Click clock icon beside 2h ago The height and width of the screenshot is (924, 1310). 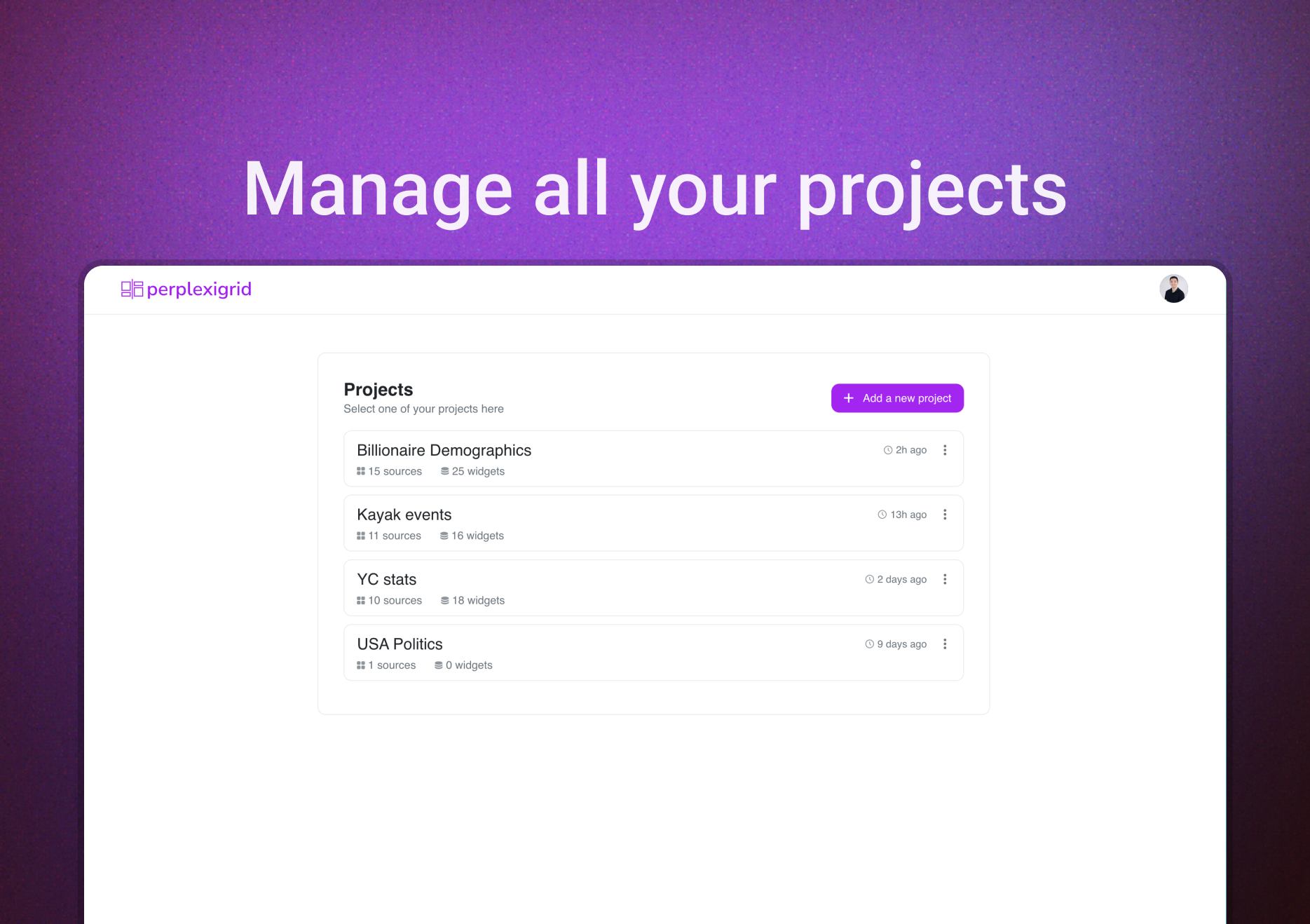(x=888, y=450)
